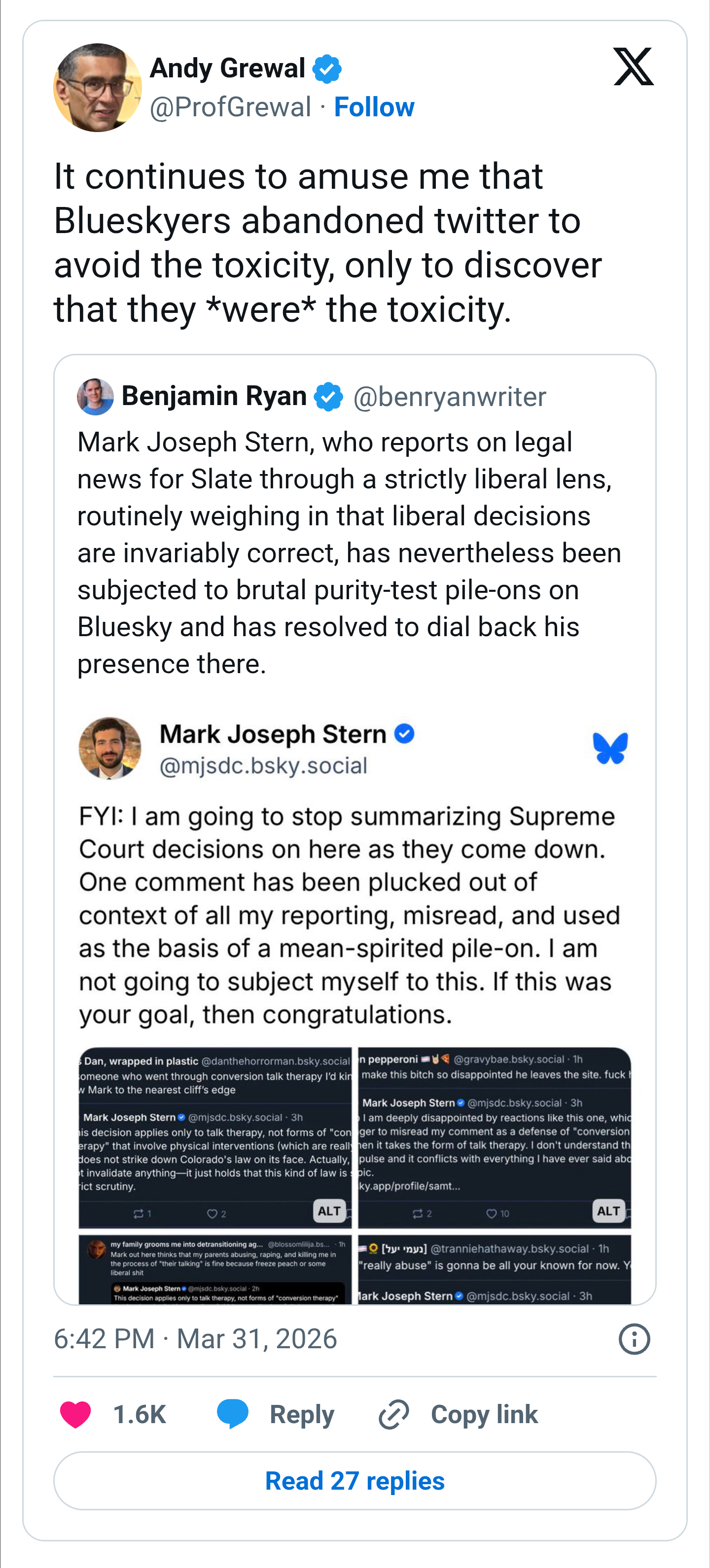Click the copy link chain icon
The width and height of the screenshot is (710, 1568).
pos(394,1414)
